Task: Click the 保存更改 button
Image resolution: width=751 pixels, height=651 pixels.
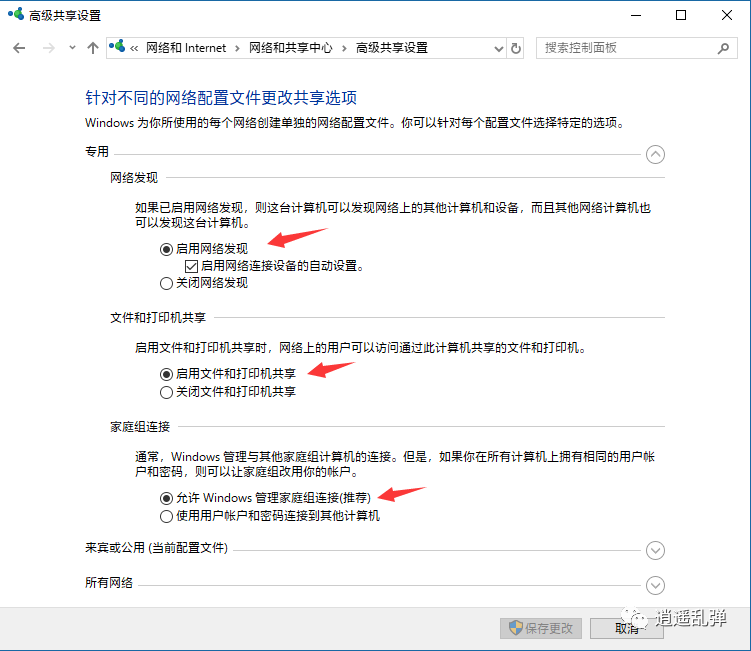Action: pyautogui.click(x=541, y=628)
